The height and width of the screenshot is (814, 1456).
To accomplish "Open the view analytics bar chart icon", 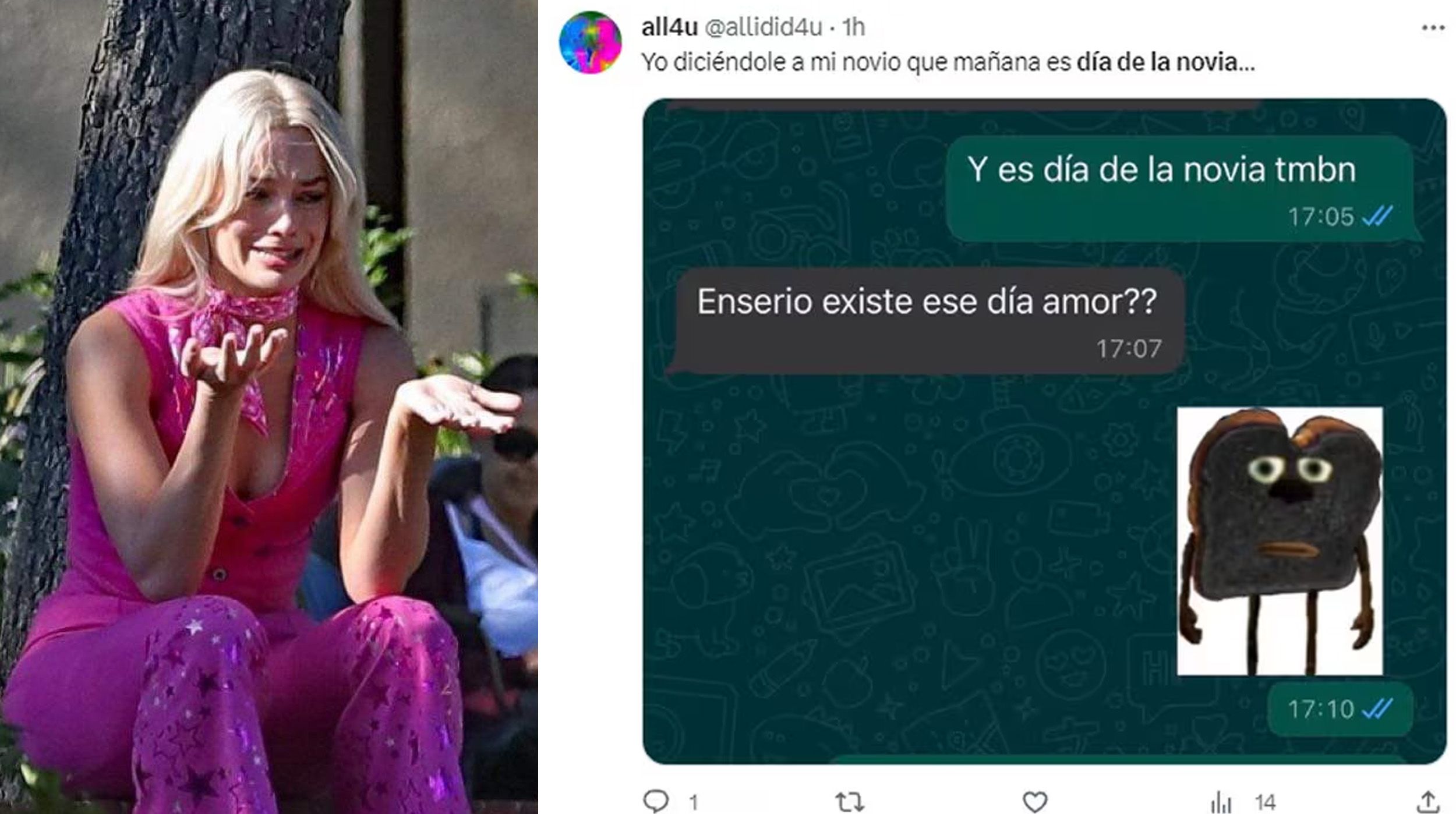I will [1221, 802].
